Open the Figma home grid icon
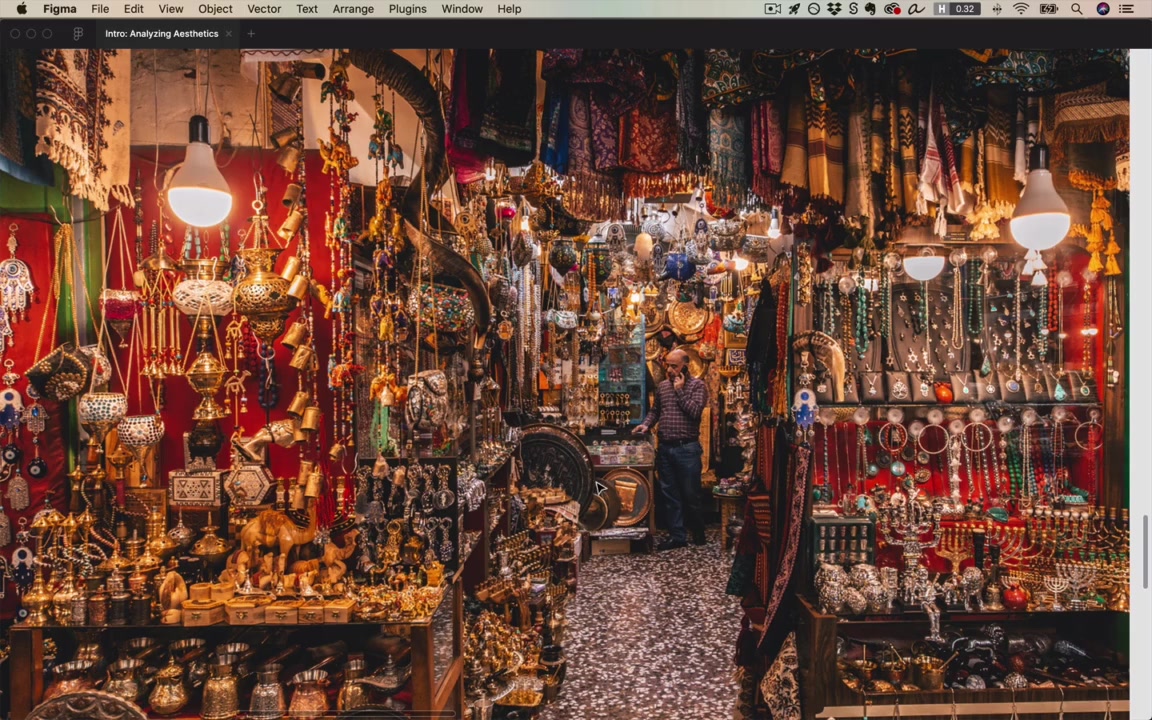 pos(78,34)
